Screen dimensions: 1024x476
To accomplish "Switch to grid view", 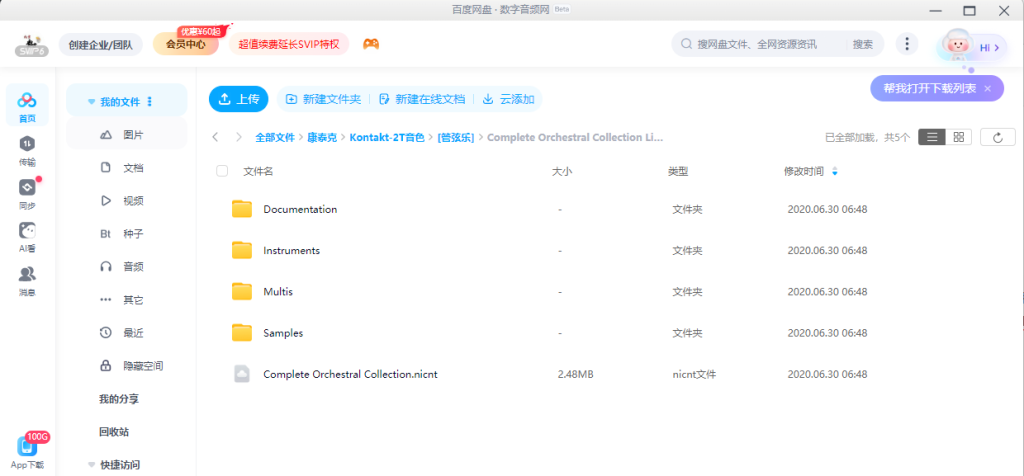I will [x=959, y=137].
